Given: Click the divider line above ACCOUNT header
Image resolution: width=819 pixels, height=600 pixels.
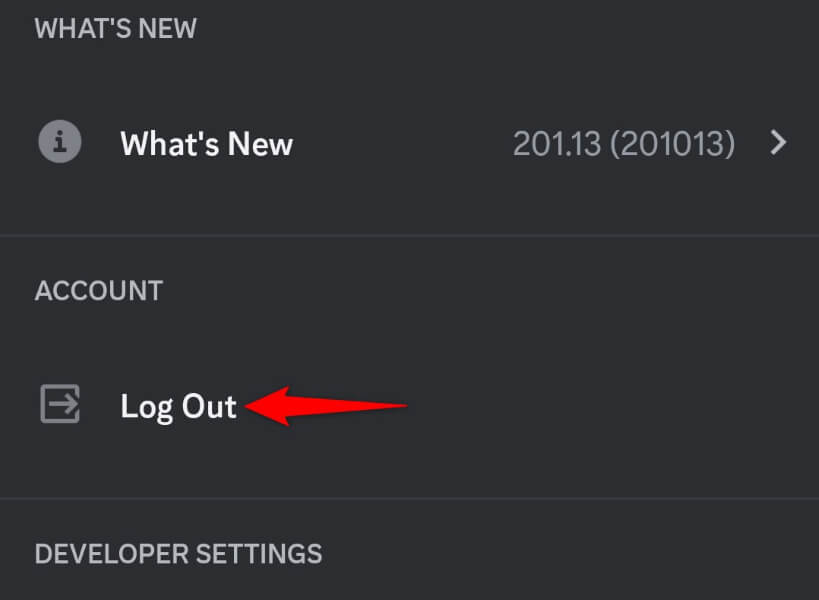Looking at the screenshot, I should click(x=409, y=236).
